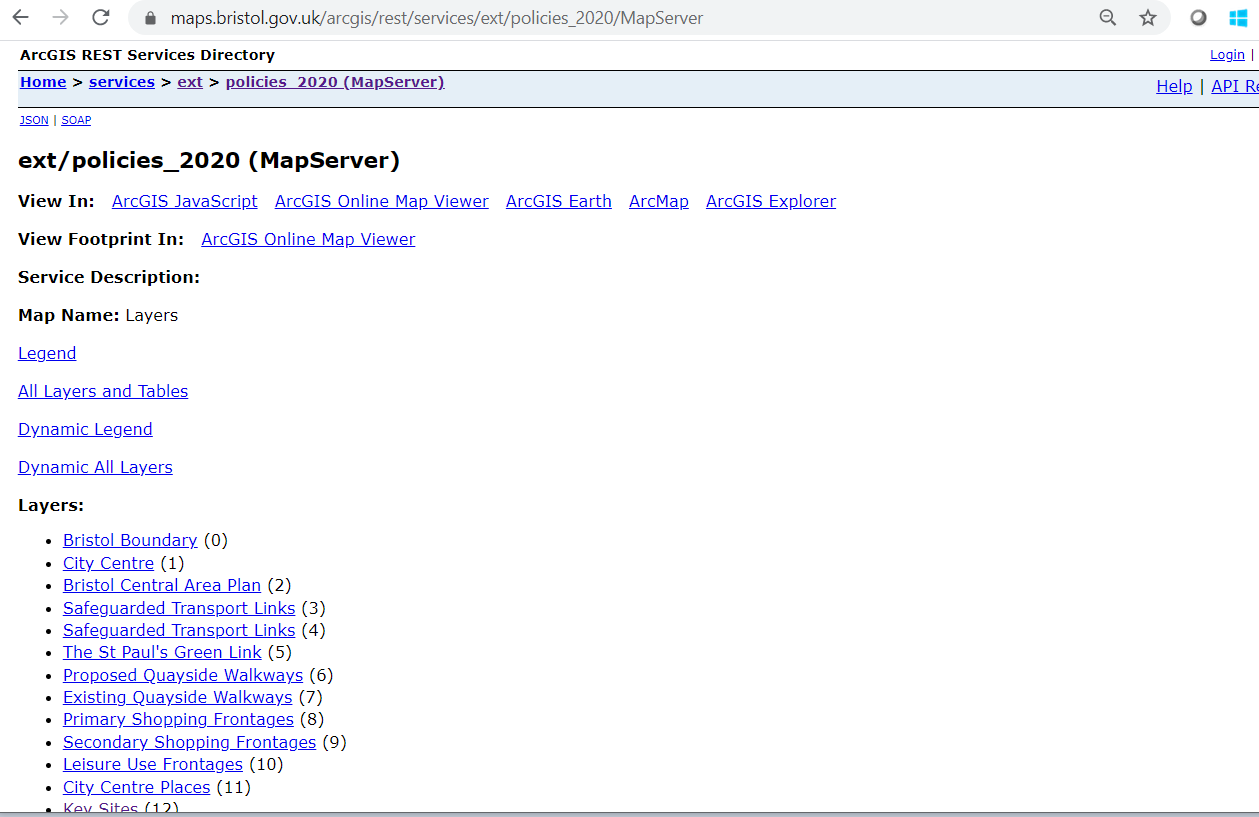Open the ext folder breadcrumb link
1259x817 pixels.
[190, 82]
